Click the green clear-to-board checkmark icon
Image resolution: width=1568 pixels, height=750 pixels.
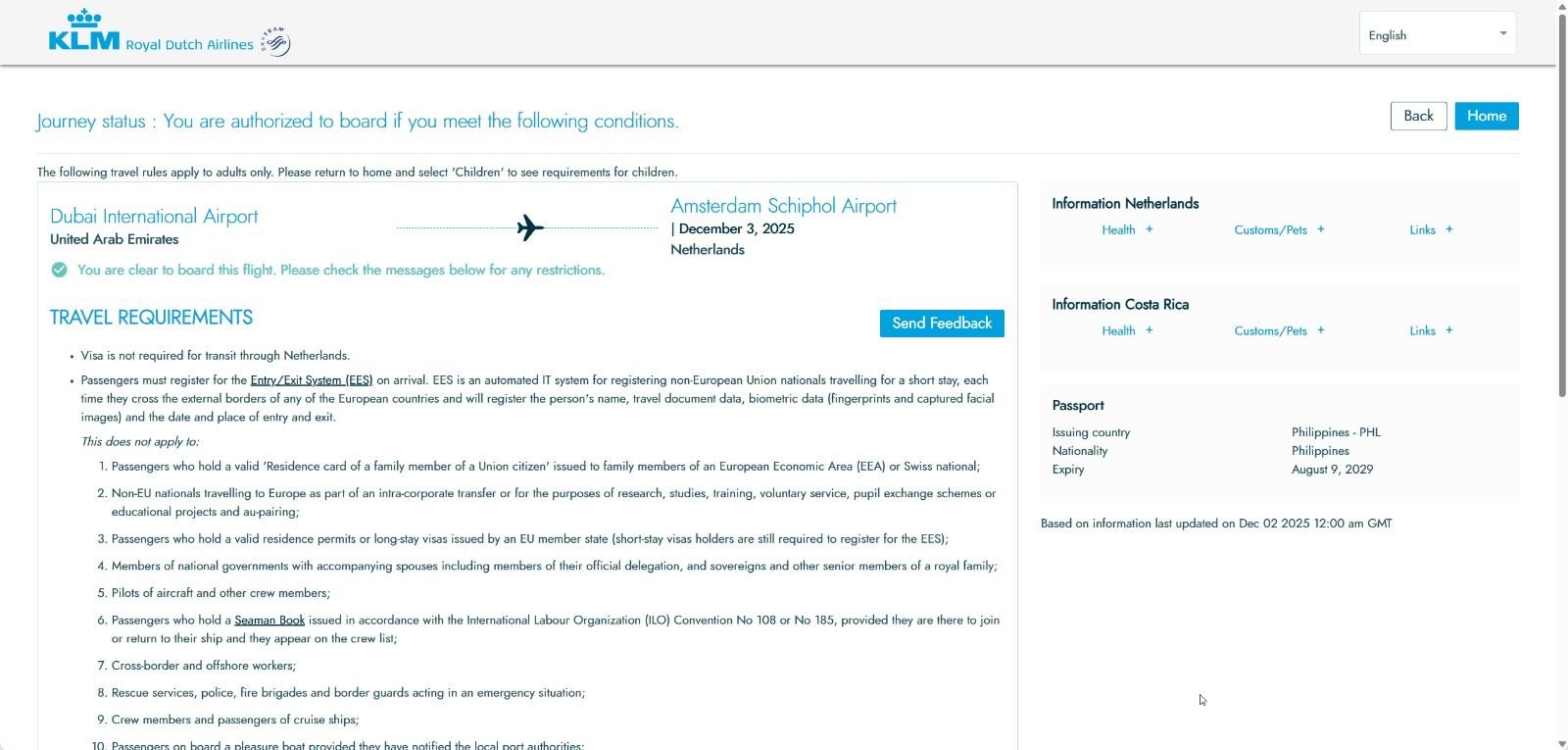coord(60,269)
